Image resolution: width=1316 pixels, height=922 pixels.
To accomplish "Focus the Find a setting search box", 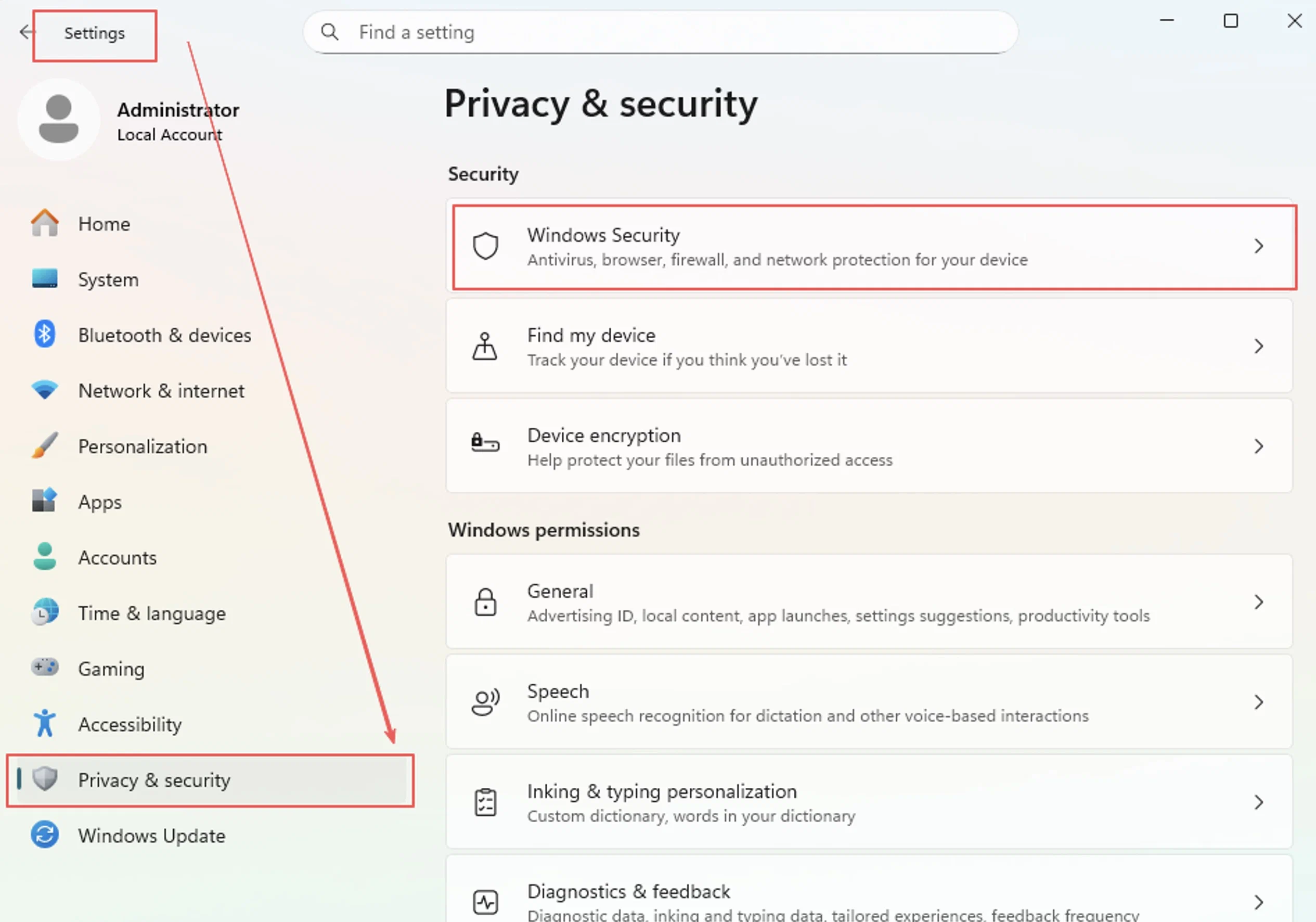I will click(660, 32).
